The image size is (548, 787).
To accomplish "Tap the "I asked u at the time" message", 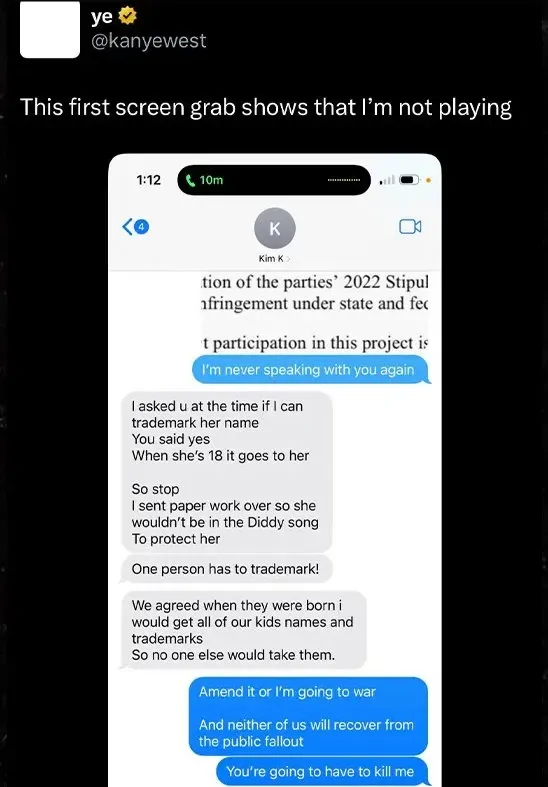I will 226,472.
